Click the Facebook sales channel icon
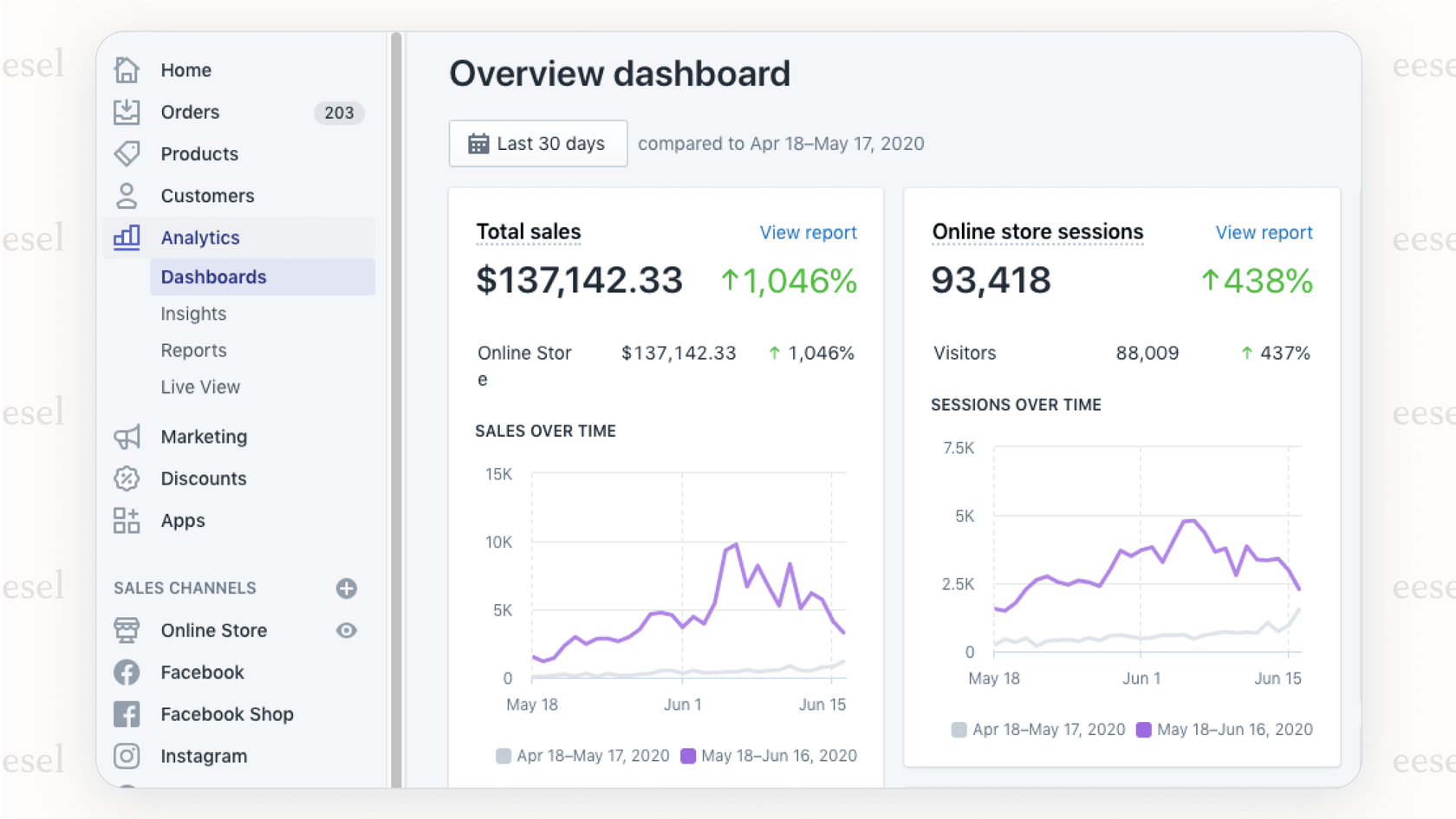Image resolution: width=1456 pixels, height=819 pixels. click(127, 672)
